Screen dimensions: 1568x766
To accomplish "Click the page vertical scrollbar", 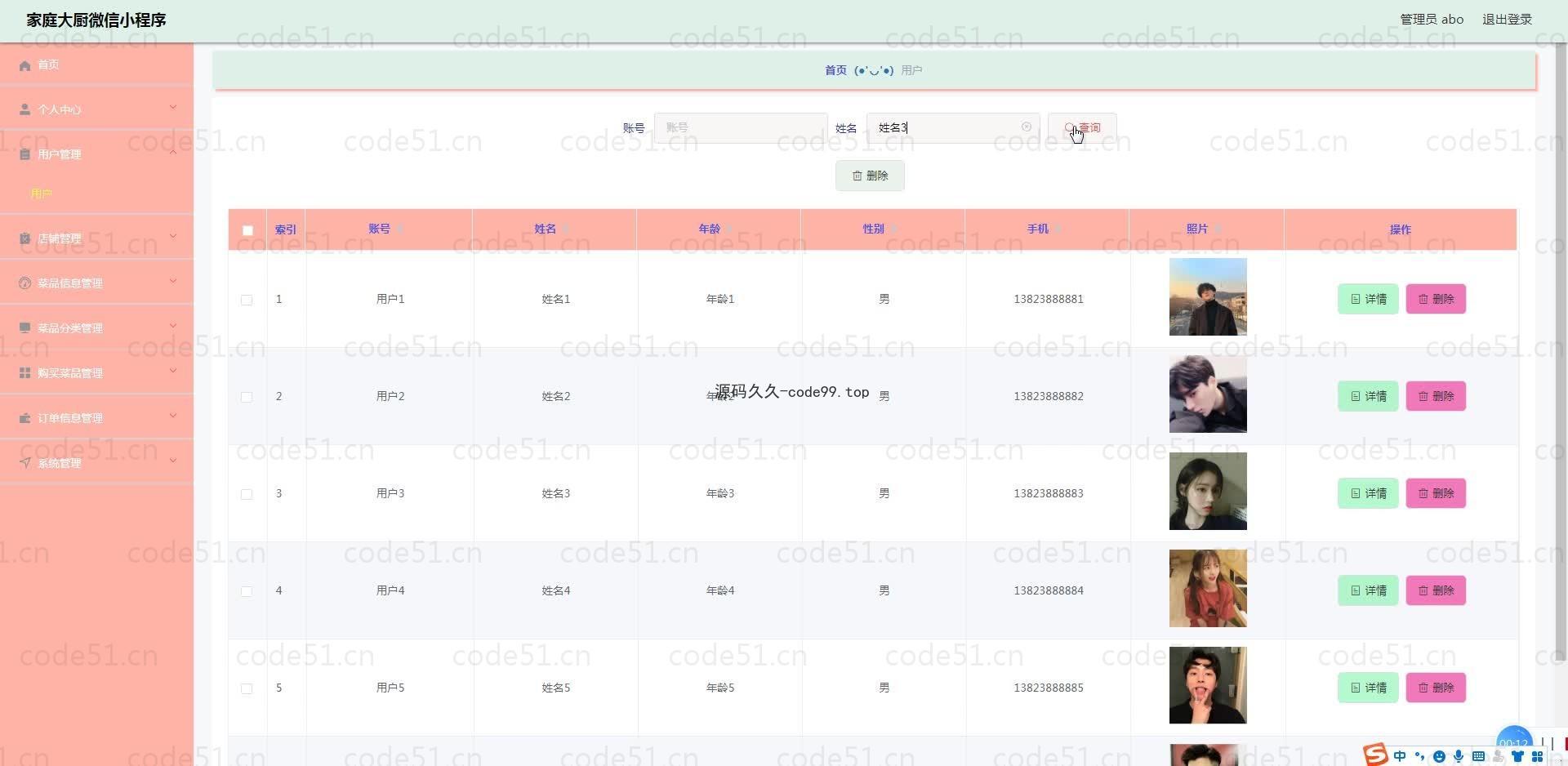I will [1561, 351].
